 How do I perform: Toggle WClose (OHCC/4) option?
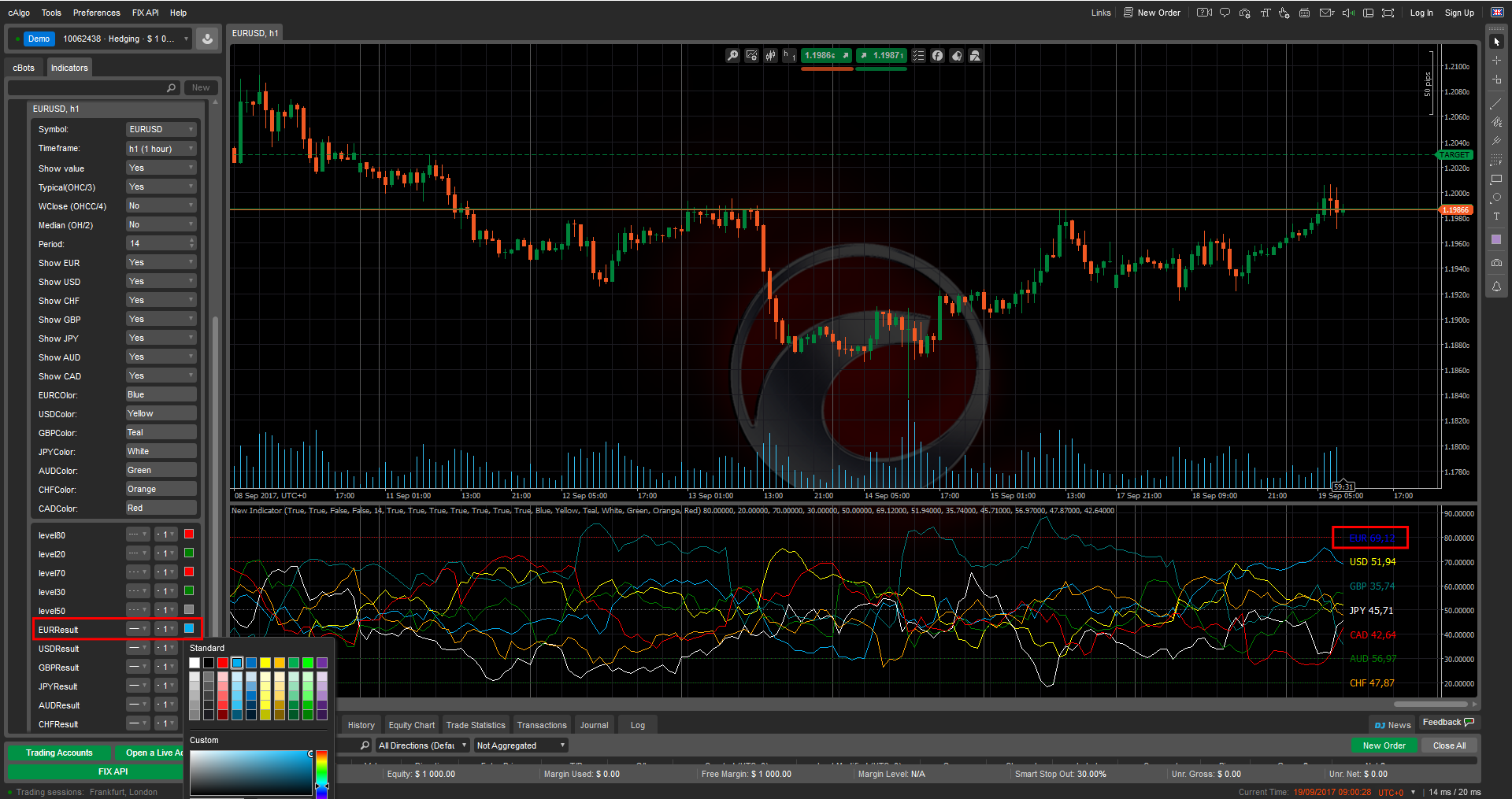coord(161,205)
